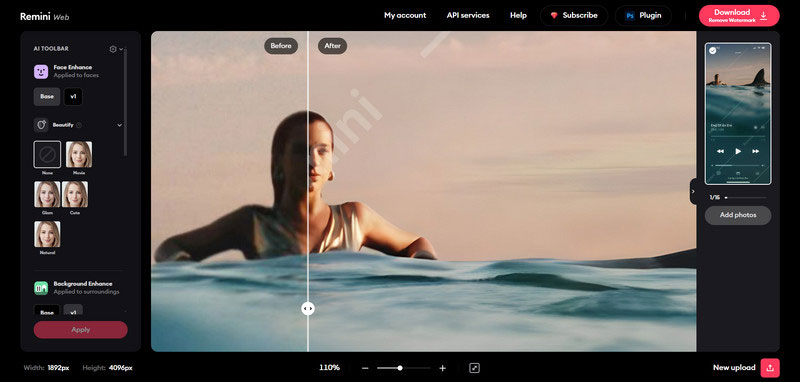Click the Apply button

coord(81,329)
